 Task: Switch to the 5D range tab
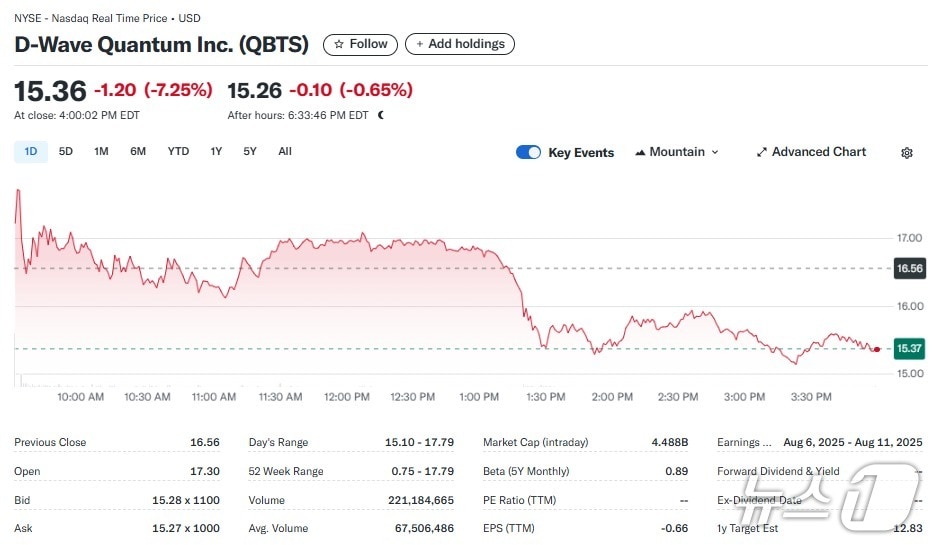point(66,151)
